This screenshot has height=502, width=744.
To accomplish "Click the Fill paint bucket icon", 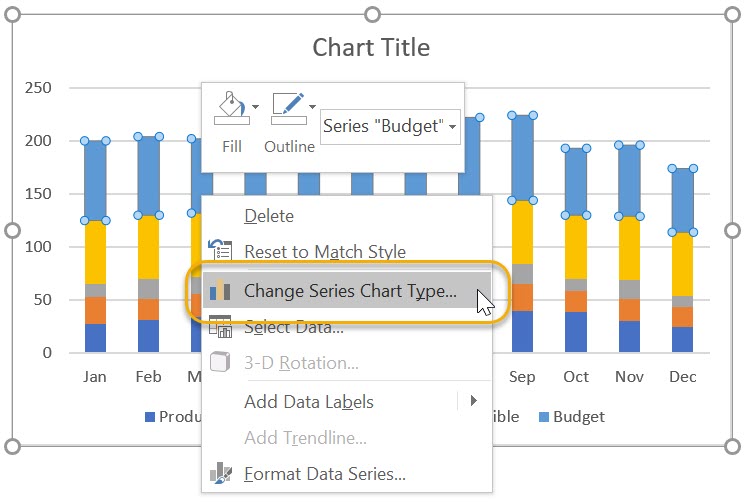I will click(231, 108).
